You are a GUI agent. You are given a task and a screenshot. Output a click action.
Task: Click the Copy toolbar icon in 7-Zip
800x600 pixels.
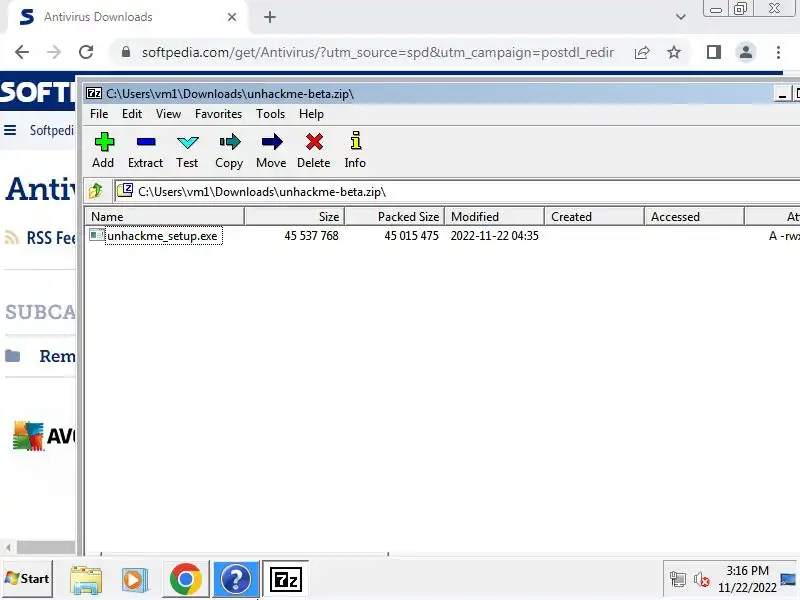[x=230, y=142]
